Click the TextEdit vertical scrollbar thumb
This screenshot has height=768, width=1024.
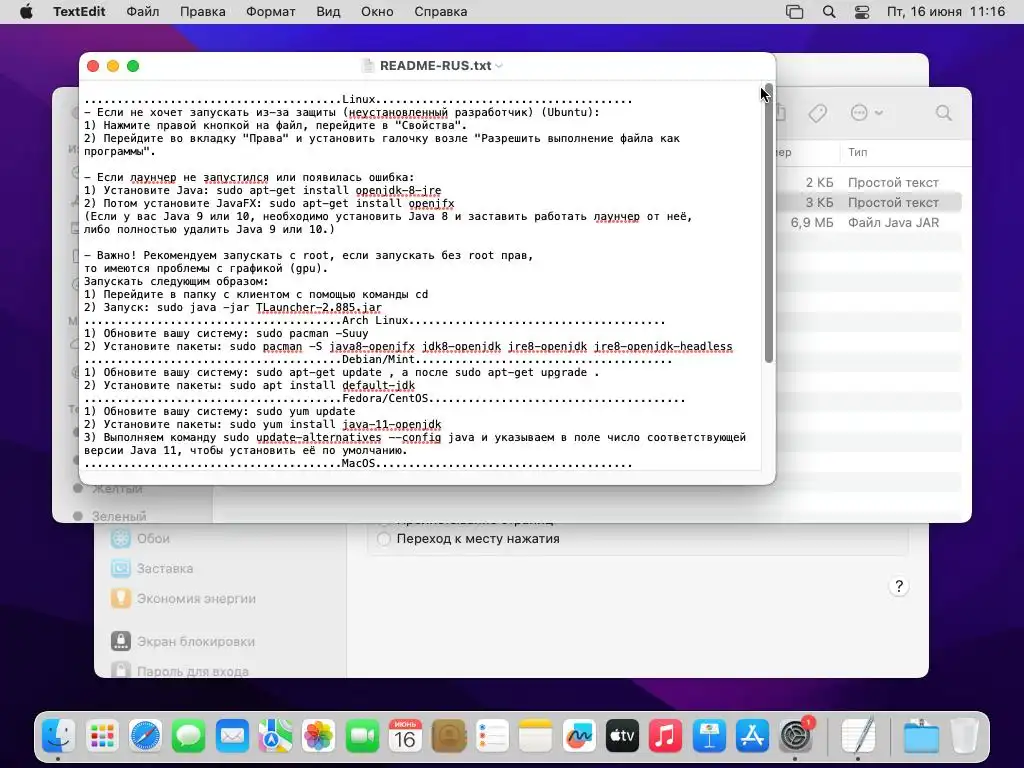tap(769, 223)
